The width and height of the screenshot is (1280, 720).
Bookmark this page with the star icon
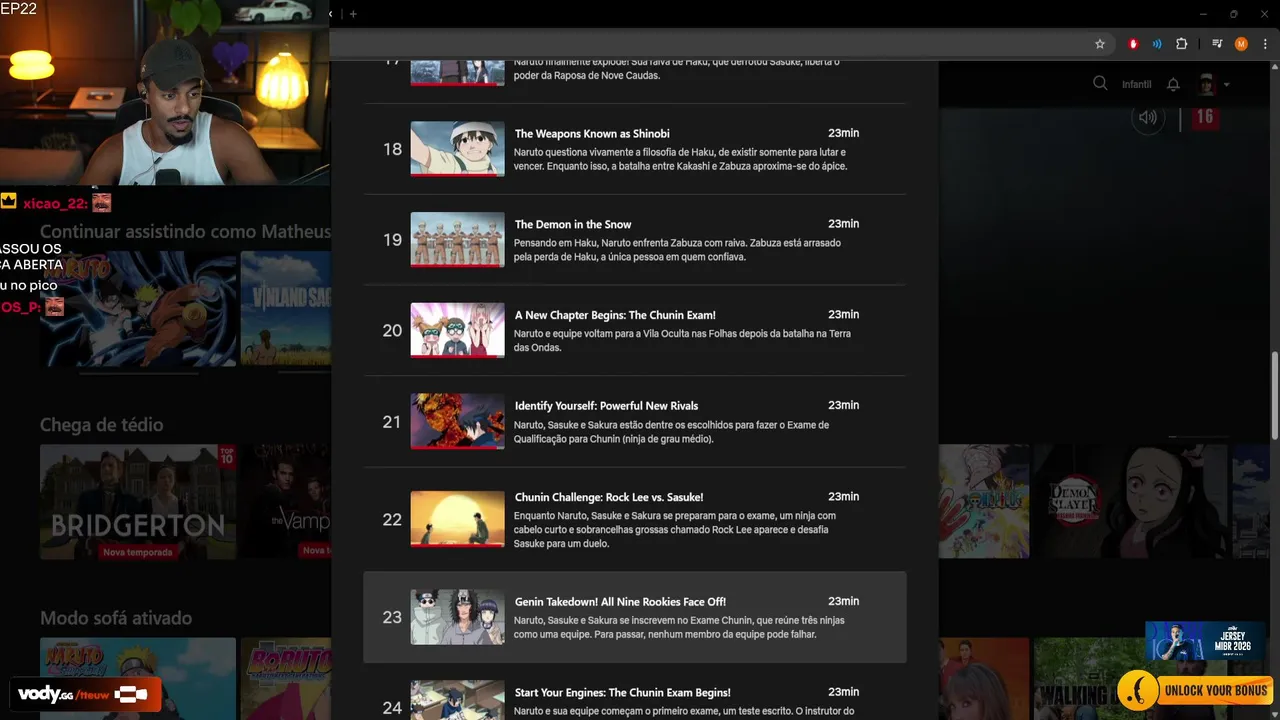point(1100,44)
